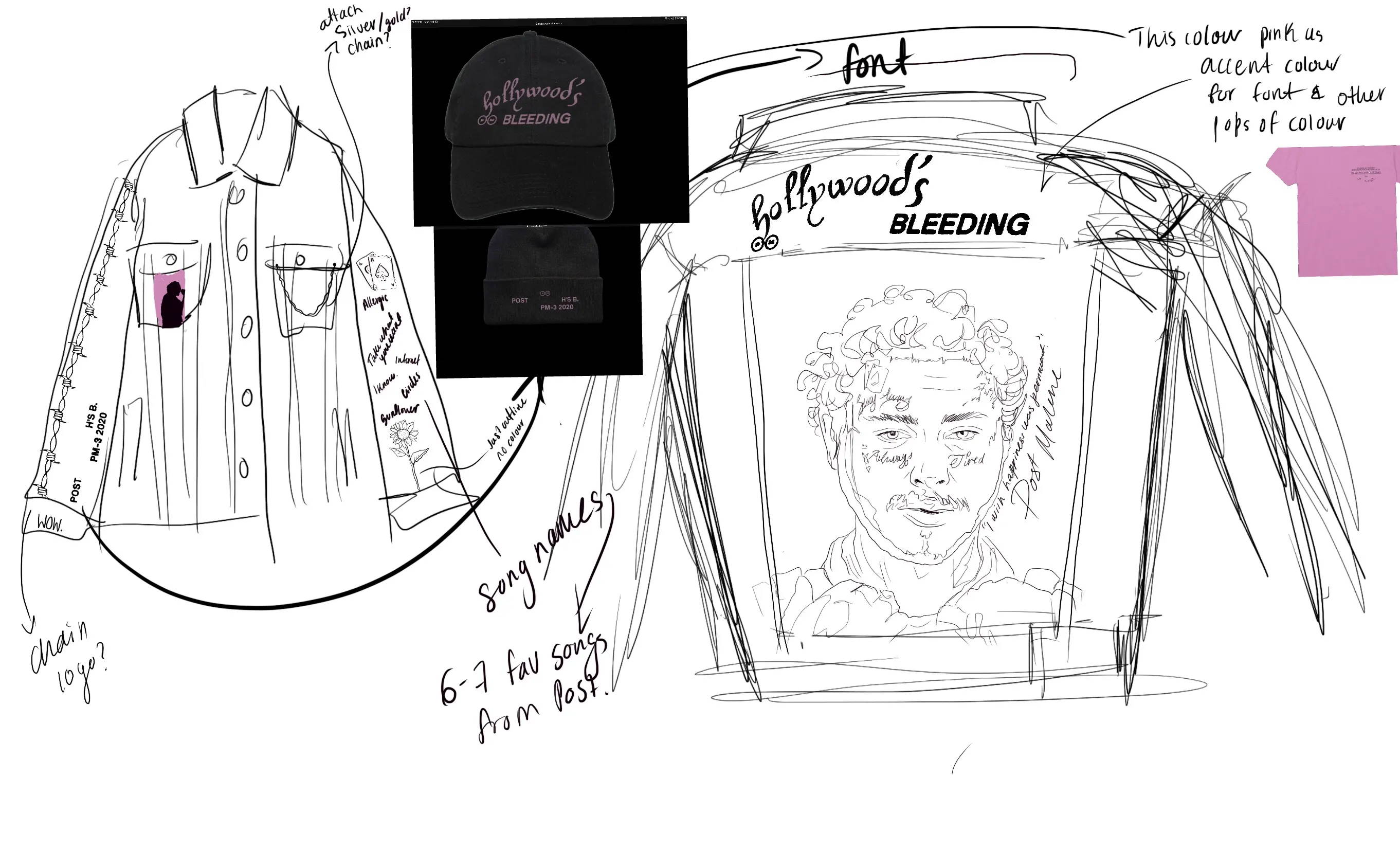The height and width of the screenshot is (868, 1400).
Task: Click the playing cards drawing on the jacket
Action: click(x=376, y=271)
